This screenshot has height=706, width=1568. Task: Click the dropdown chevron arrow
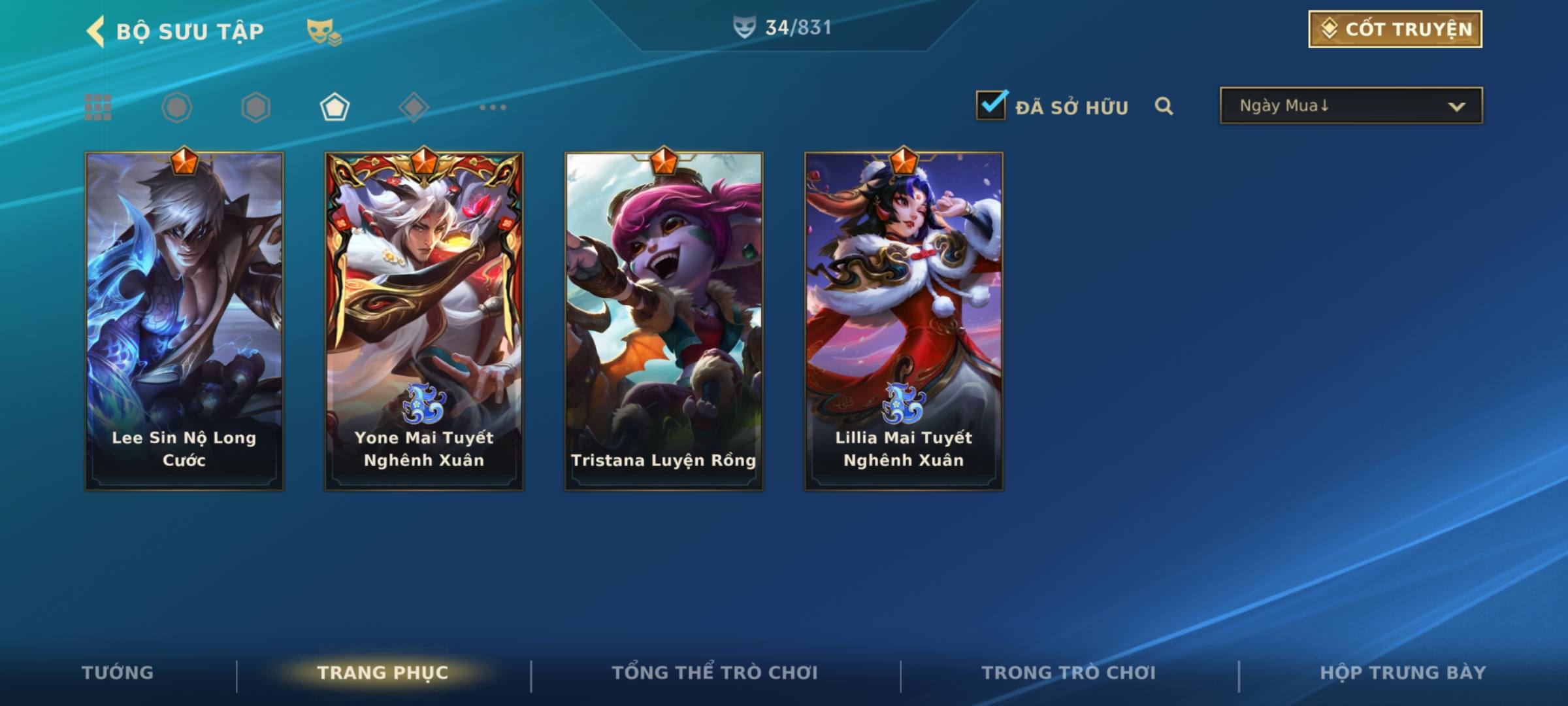(1456, 107)
